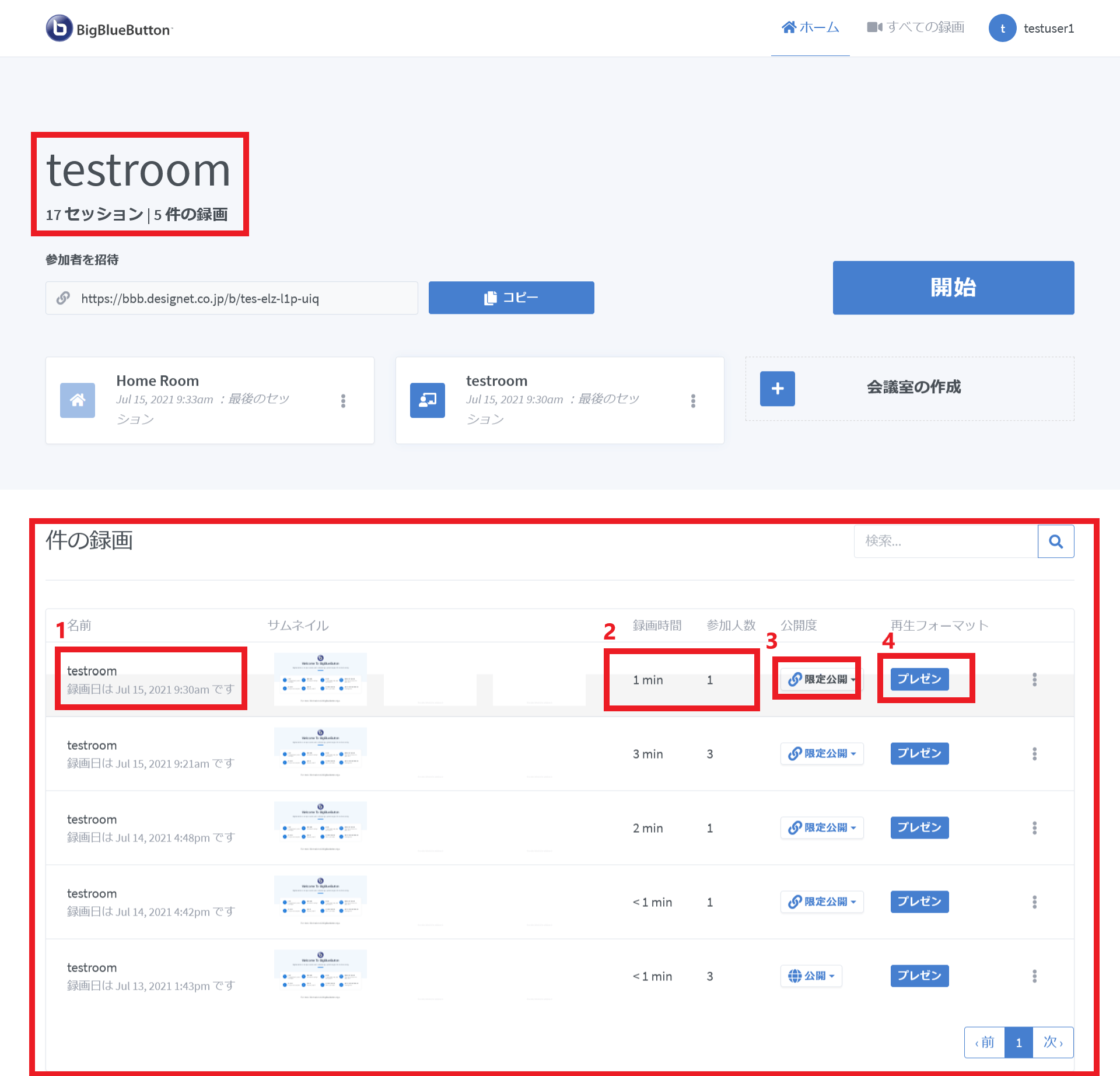Image resolution: width=1120 pixels, height=1076 pixels.
Task: Click recording name dated Jul 15 9:21am
Action: point(92,745)
